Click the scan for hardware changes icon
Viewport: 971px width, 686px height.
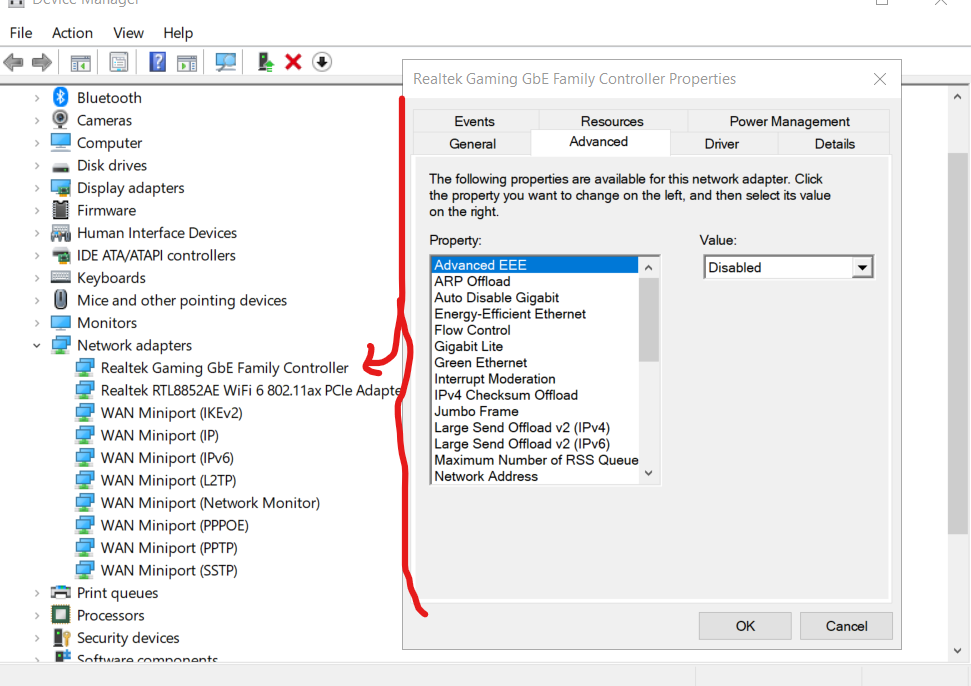[225, 62]
